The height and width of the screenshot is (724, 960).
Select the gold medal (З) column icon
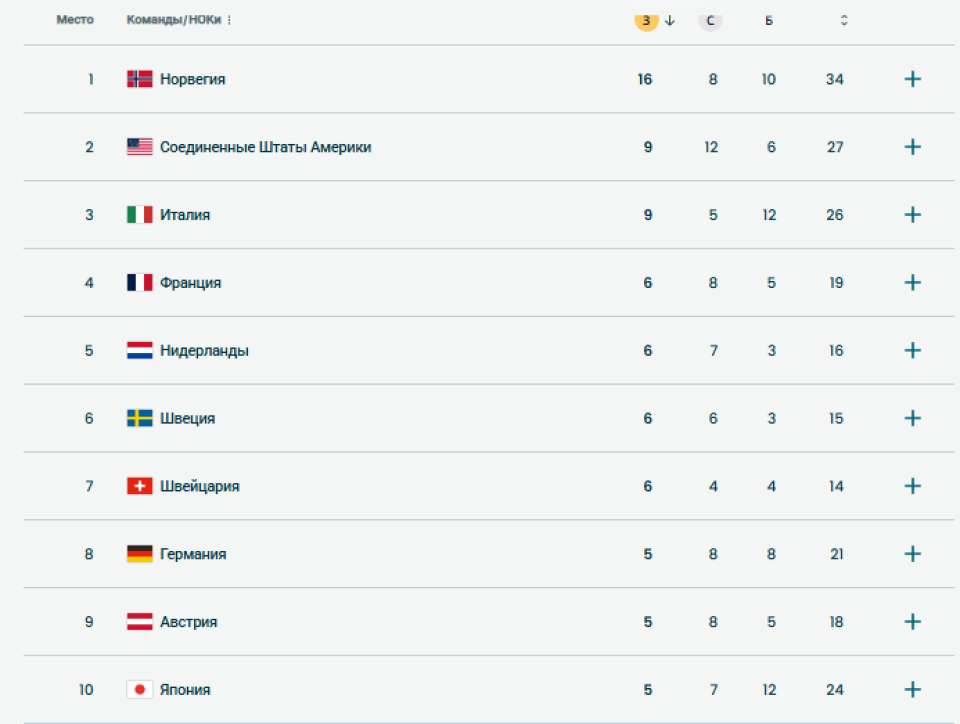click(645, 19)
